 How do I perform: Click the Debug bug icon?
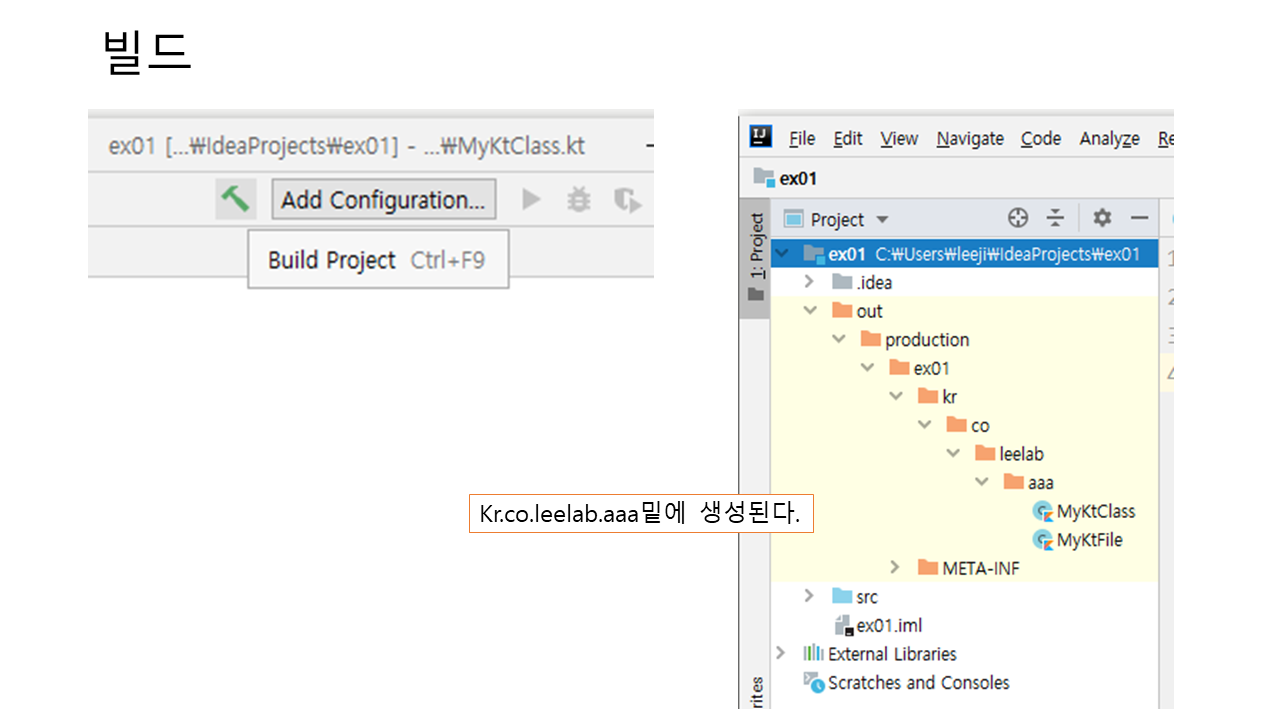coord(579,200)
